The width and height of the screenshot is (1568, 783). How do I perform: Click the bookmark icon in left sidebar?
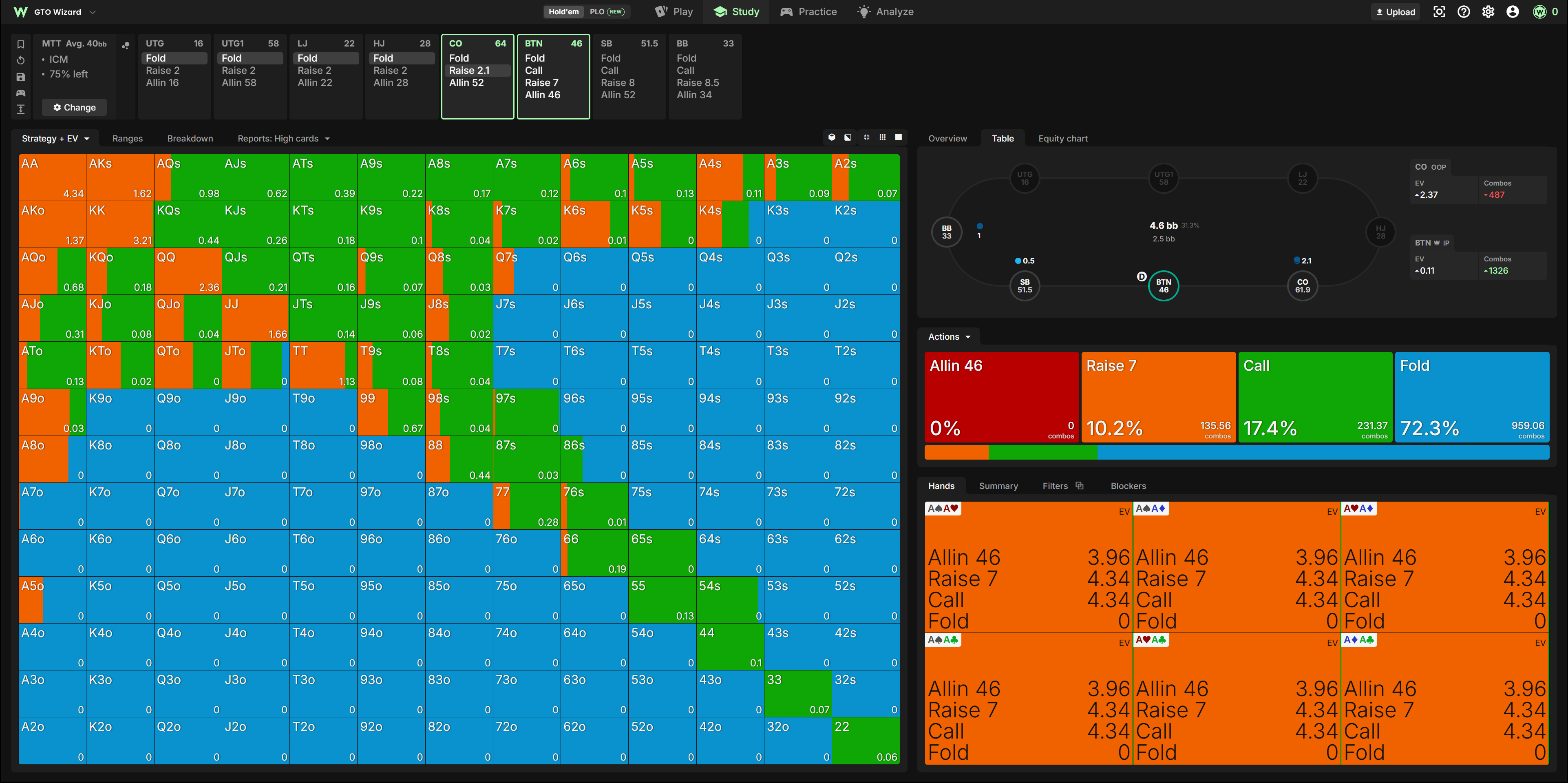tap(21, 44)
